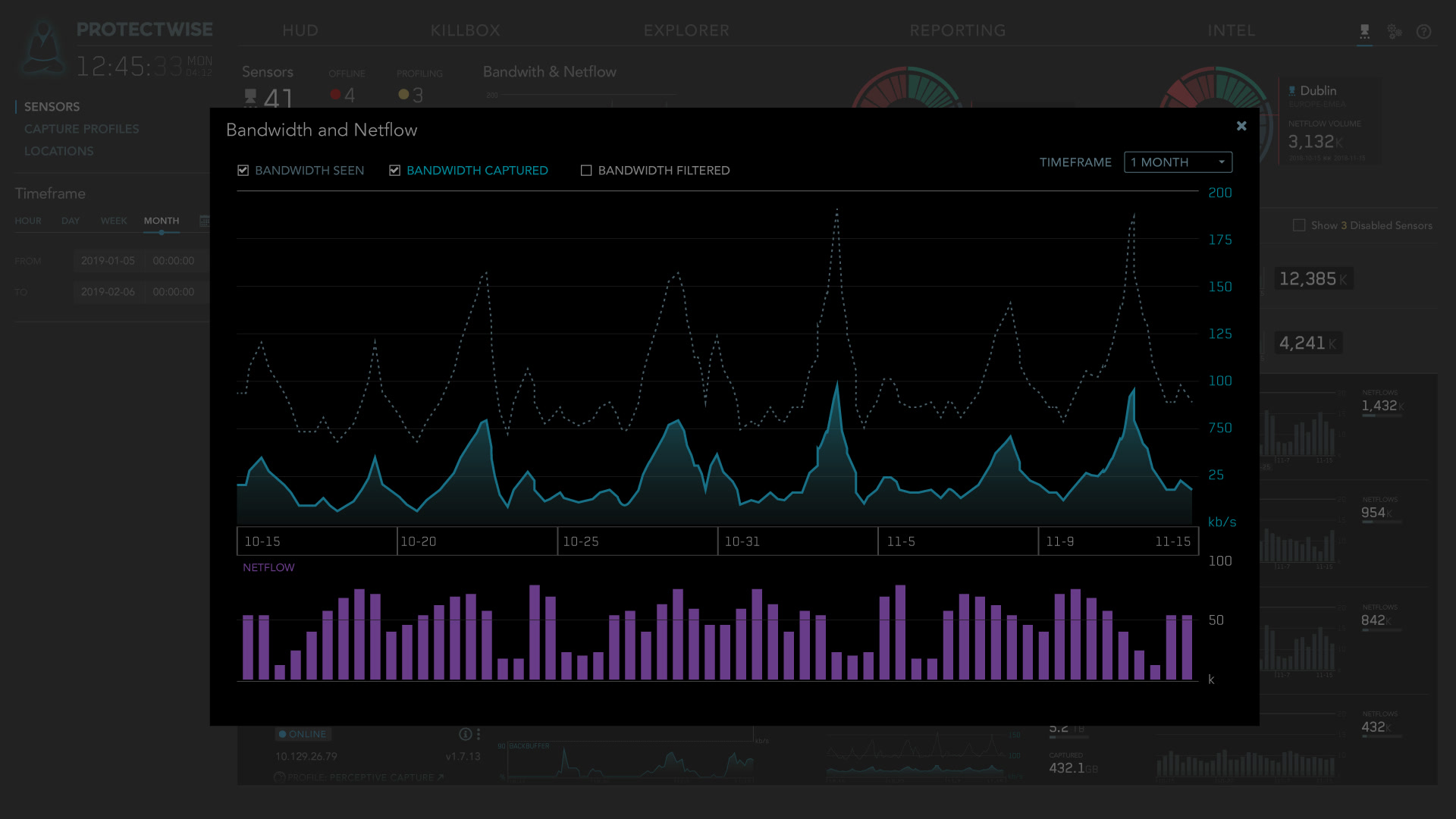The image size is (1456, 819).
Task: Click the 10-20 timeline segment
Action: coord(477,541)
